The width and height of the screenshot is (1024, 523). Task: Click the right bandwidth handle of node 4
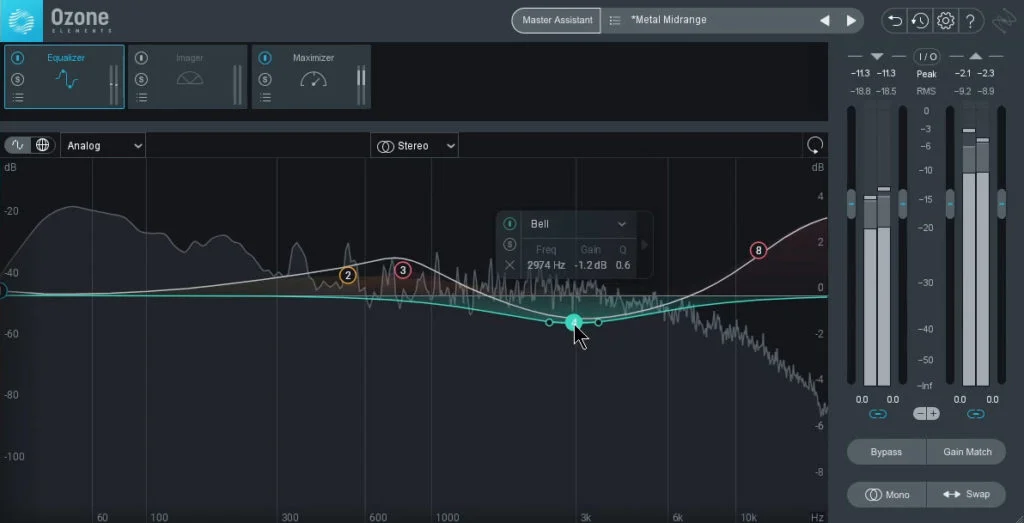598,322
